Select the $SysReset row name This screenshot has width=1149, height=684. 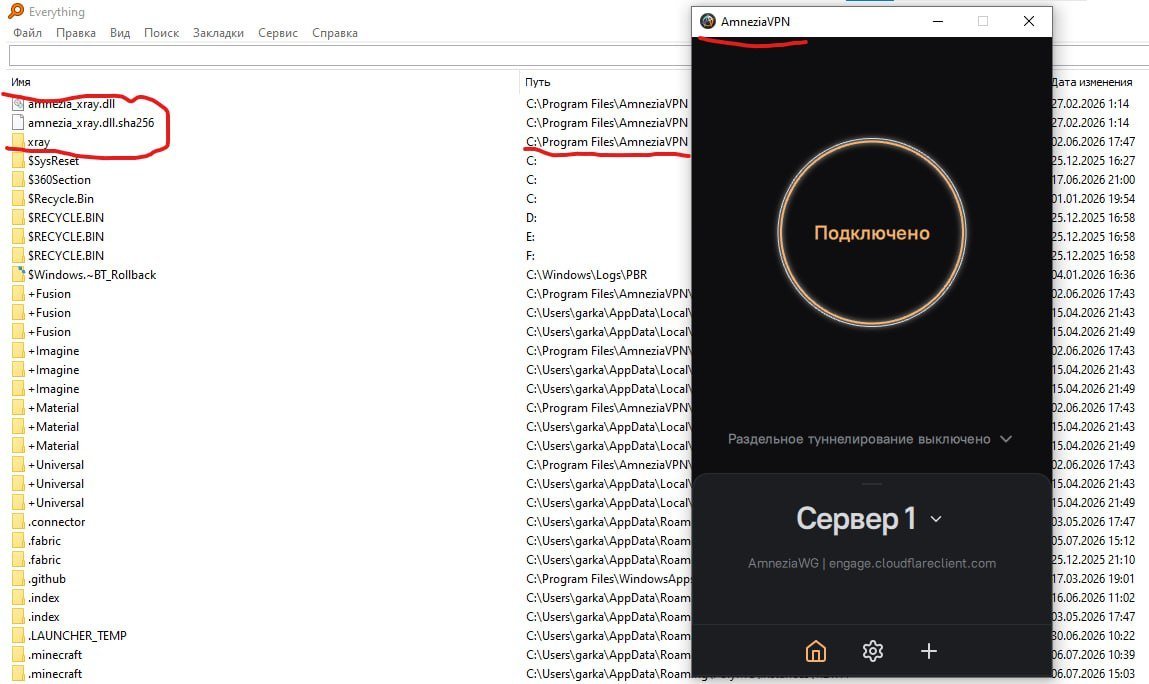(x=53, y=161)
